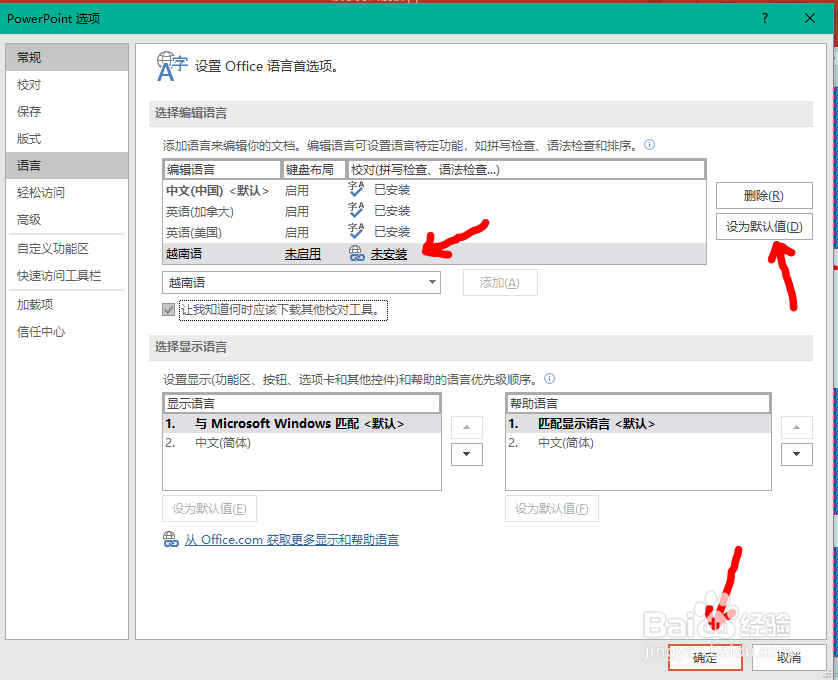Click the up arrow beside the 帮助语言 list
Screen dimensions: 838x680
click(x=797, y=426)
